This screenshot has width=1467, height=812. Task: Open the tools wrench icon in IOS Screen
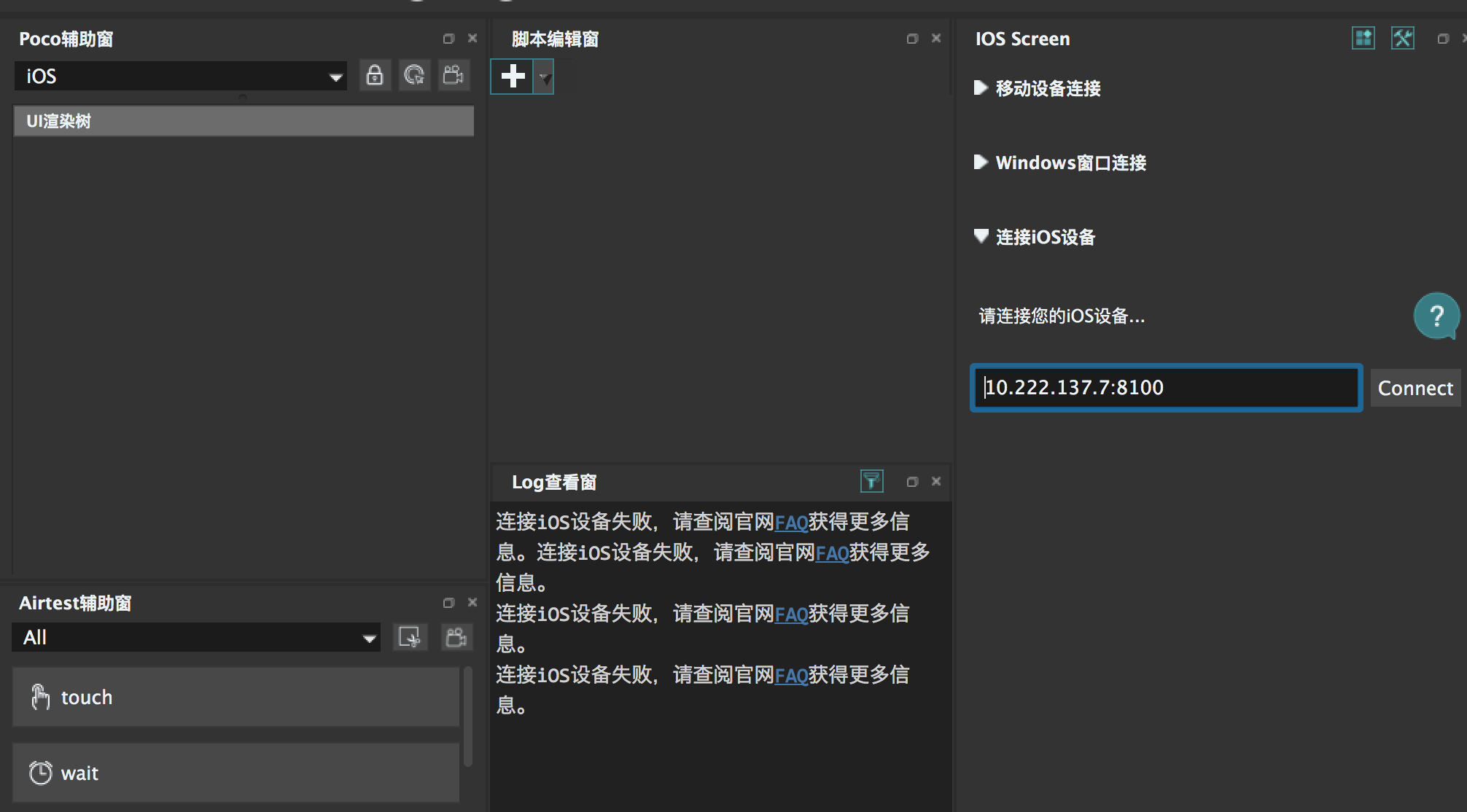tap(1402, 38)
